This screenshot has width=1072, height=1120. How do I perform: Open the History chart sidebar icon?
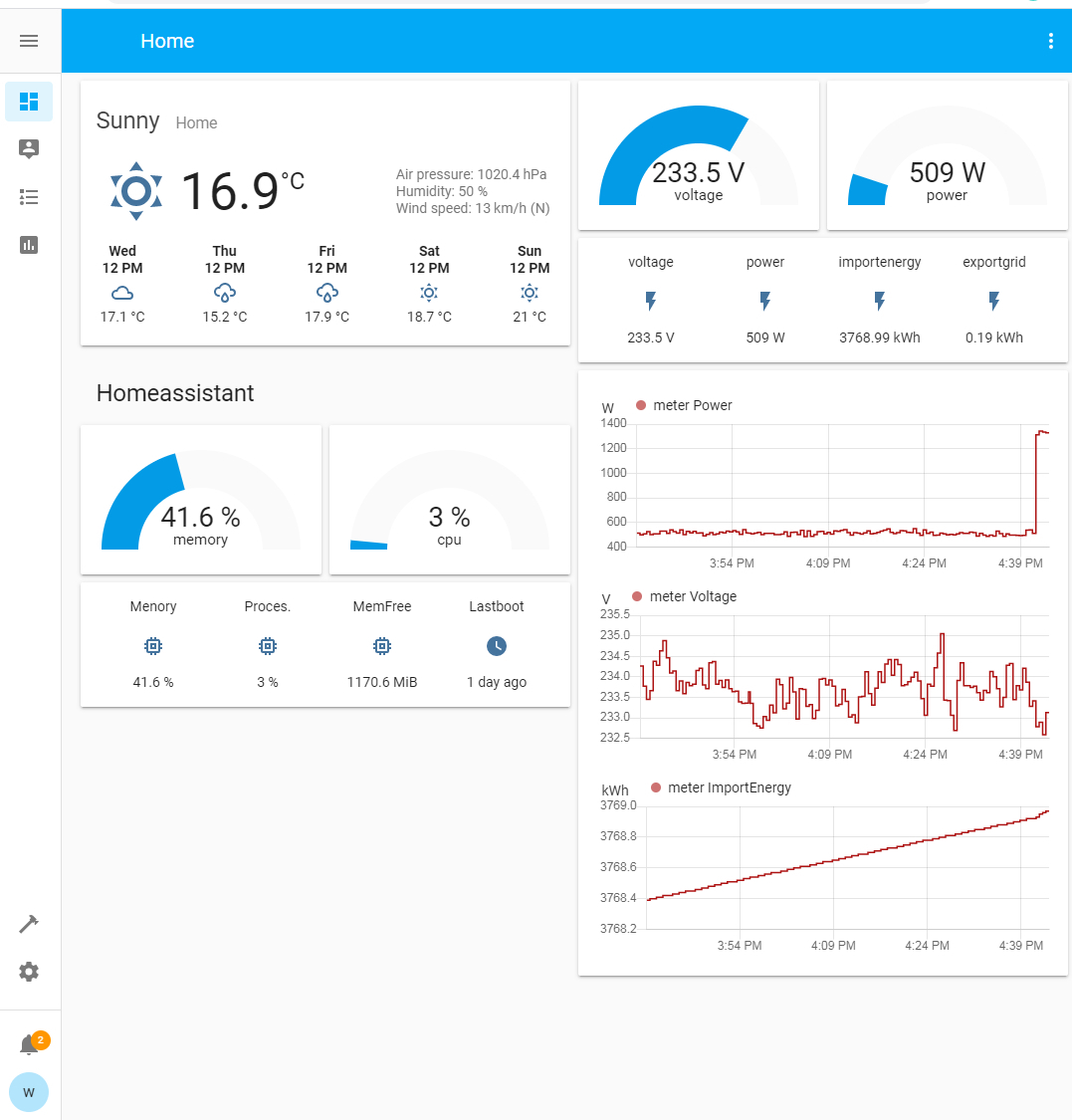click(29, 245)
